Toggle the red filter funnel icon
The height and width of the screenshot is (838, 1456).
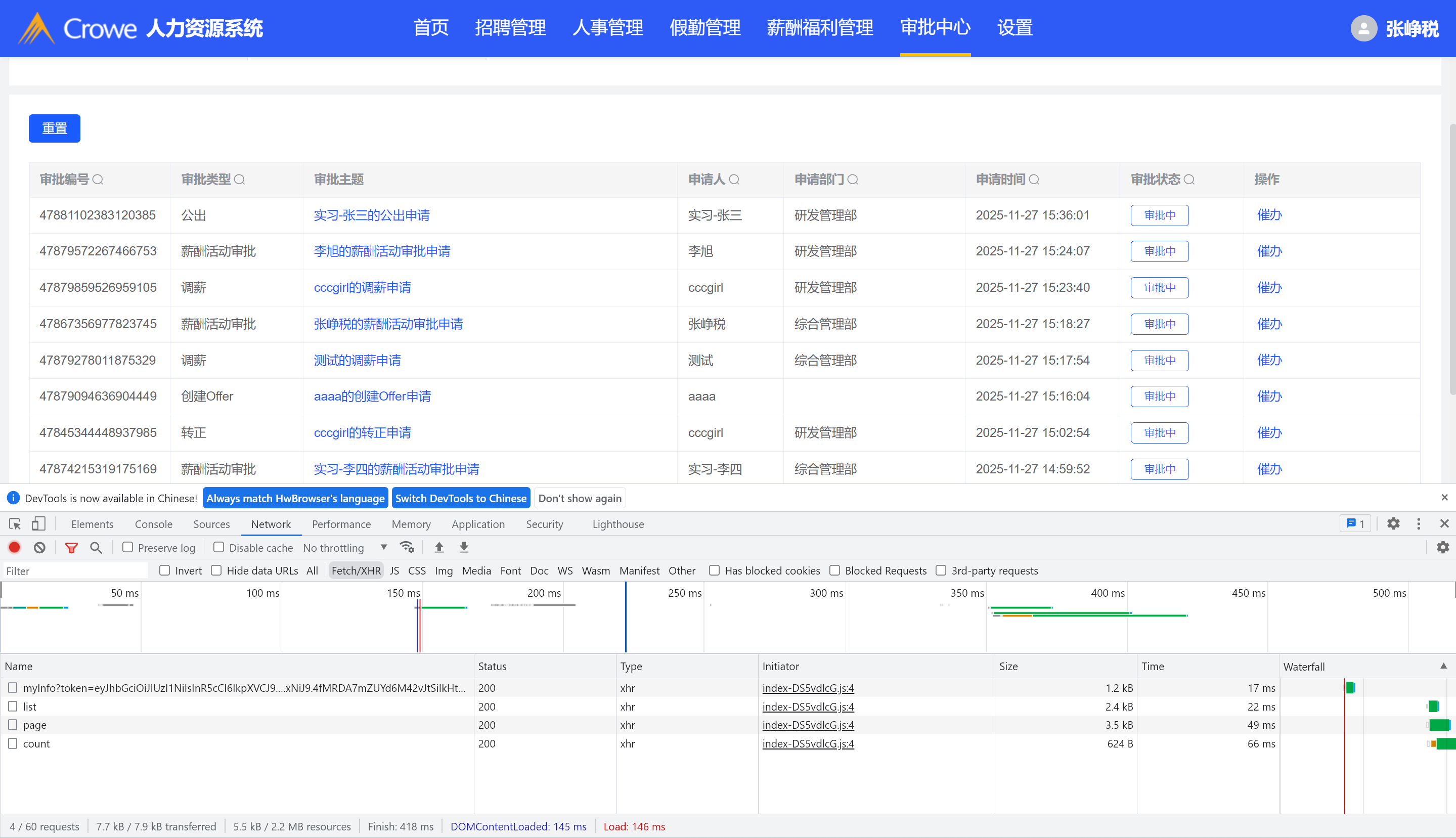(71, 547)
